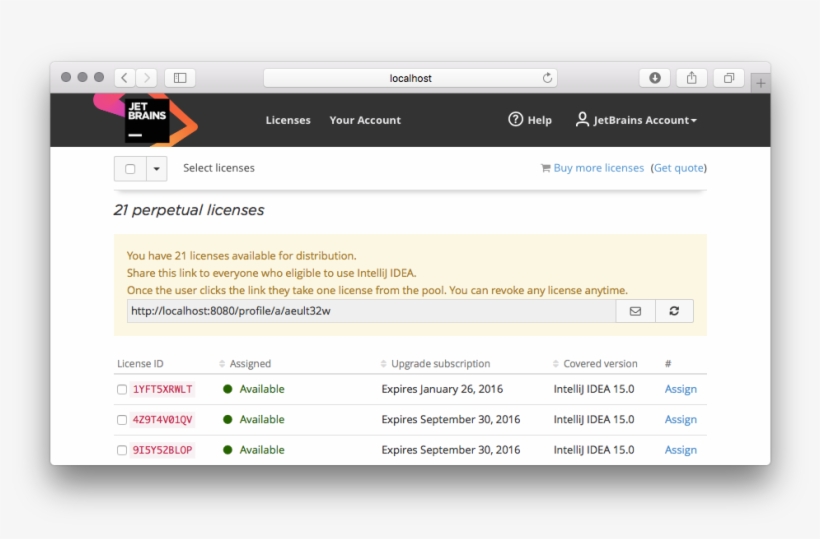Open a new tab with the plus button

760,83
